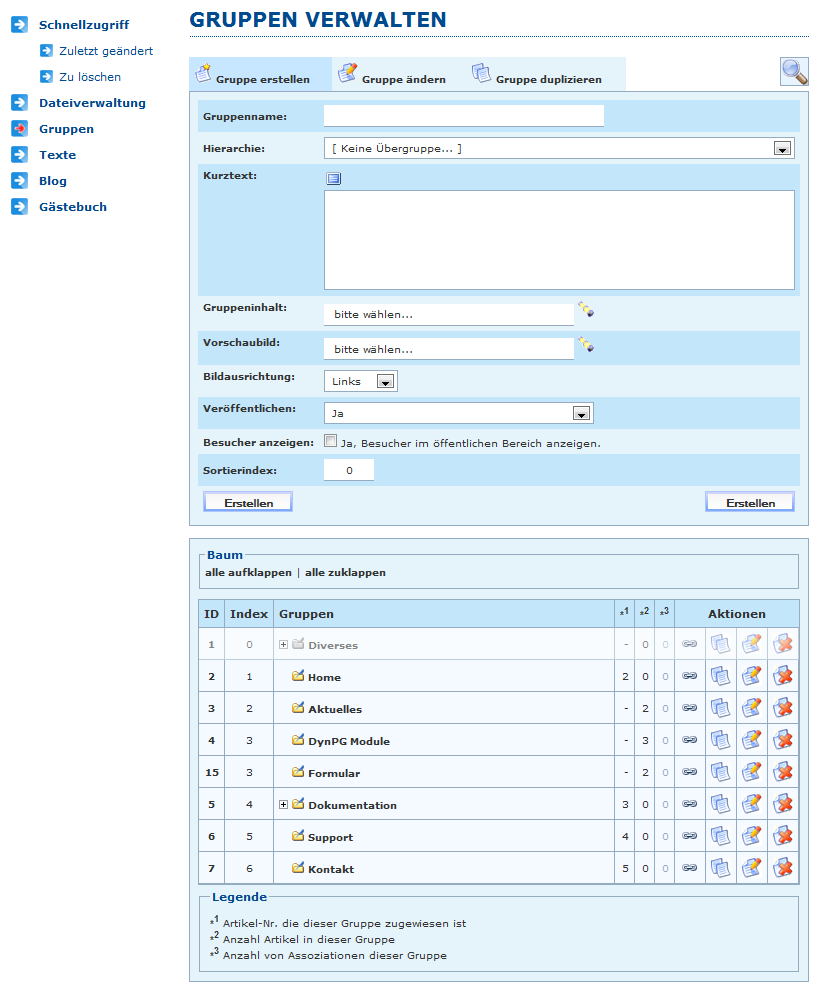Image resolution: width=816 pixels, height=988 pixels.
Task: Click the search magnifier icon
Action: point(794,72)
